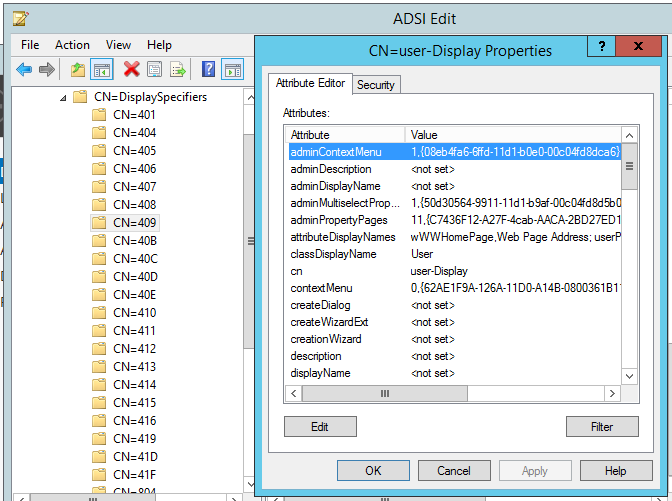Click the Filter button
Image resolution: width=672 pixels, height=501 pixels.
[602, 427]
